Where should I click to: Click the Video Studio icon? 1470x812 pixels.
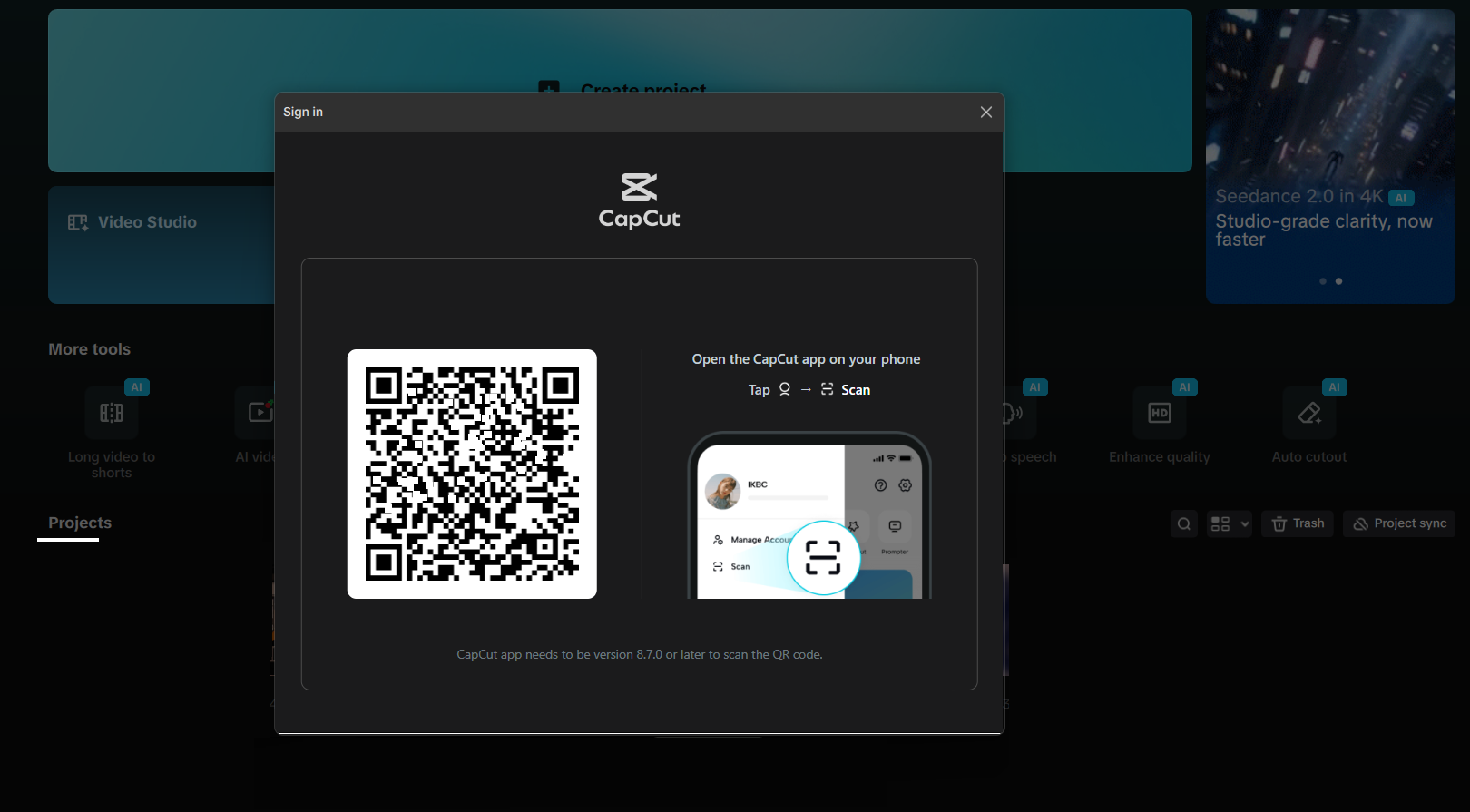(78, 222)
